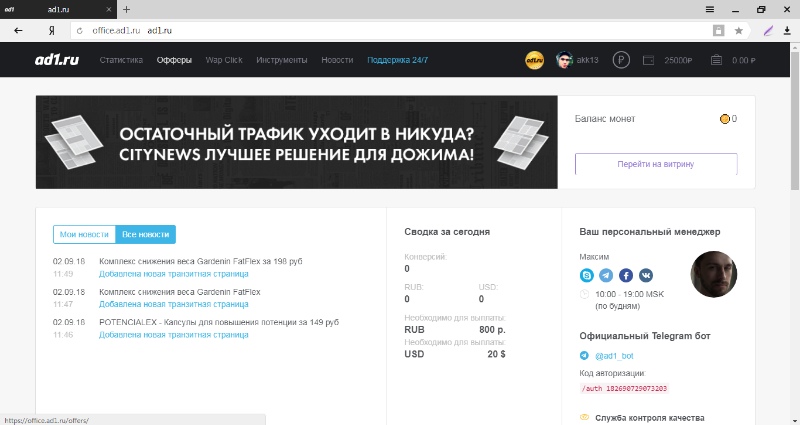Open browser downloads arrow icon
The width and height of the screenshot is (800, 425).
(x=786, y=31)
